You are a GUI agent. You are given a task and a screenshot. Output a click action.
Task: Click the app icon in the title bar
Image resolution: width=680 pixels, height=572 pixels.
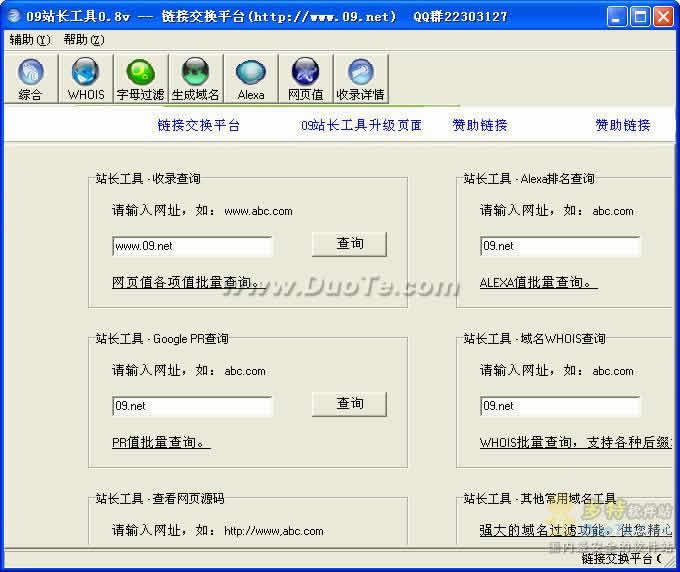pos(14,16)
